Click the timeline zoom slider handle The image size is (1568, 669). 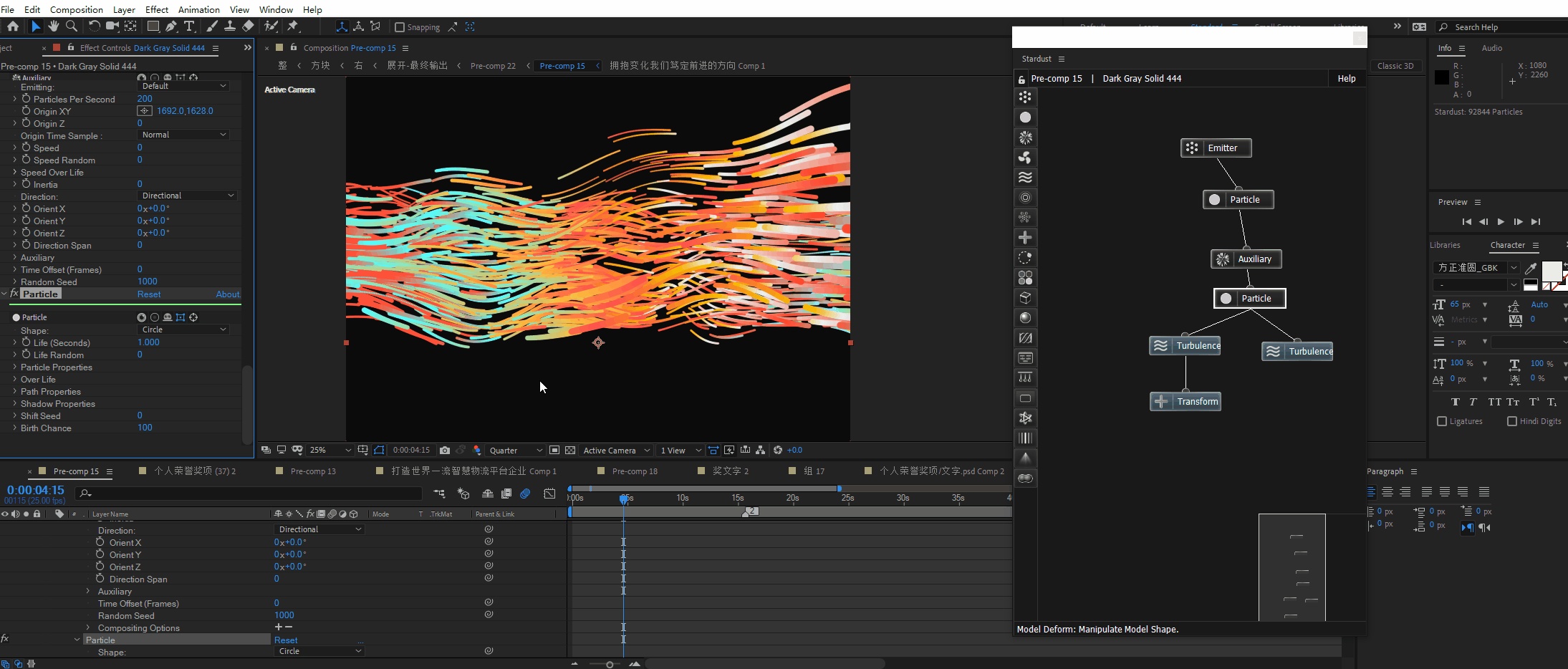(x=610, y=664)
